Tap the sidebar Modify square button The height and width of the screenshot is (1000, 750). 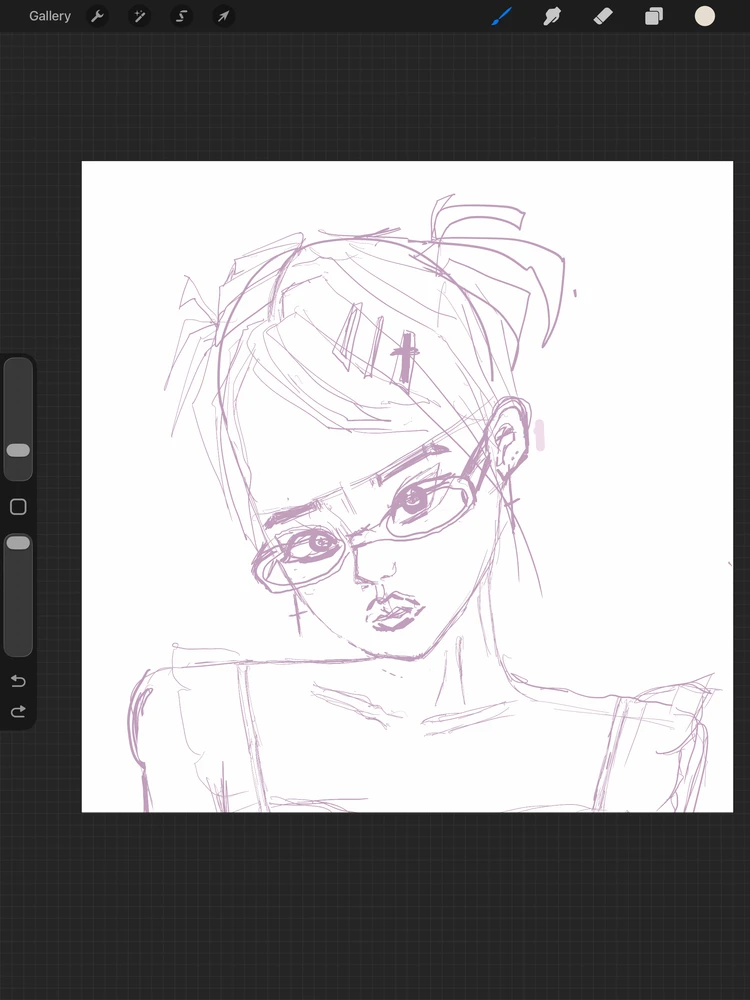(18, 507)
